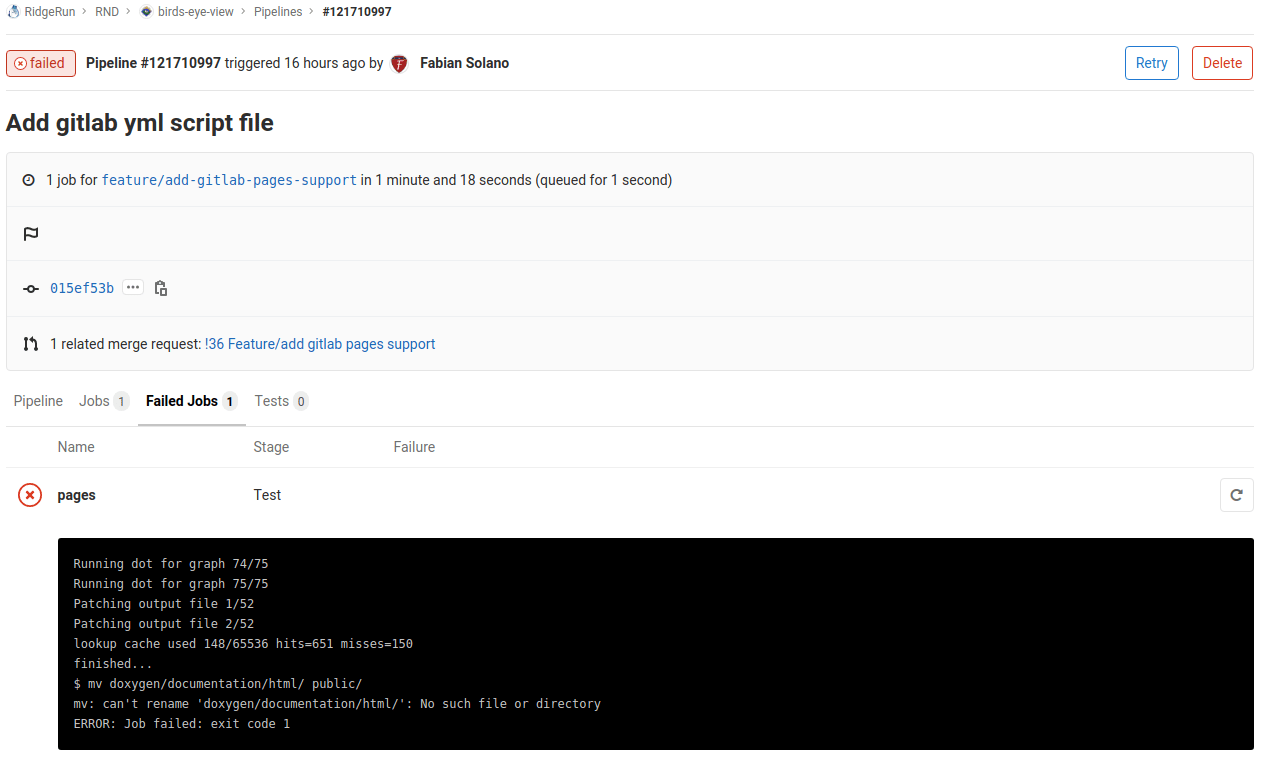Select the Failed Jobs tab
This screenshot has width=1276, height=762.
click(181, 401)
